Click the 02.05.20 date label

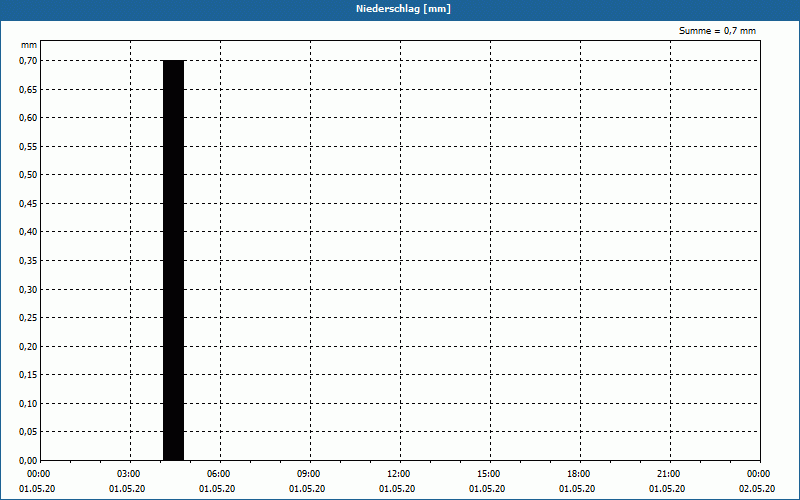(757, 489)
